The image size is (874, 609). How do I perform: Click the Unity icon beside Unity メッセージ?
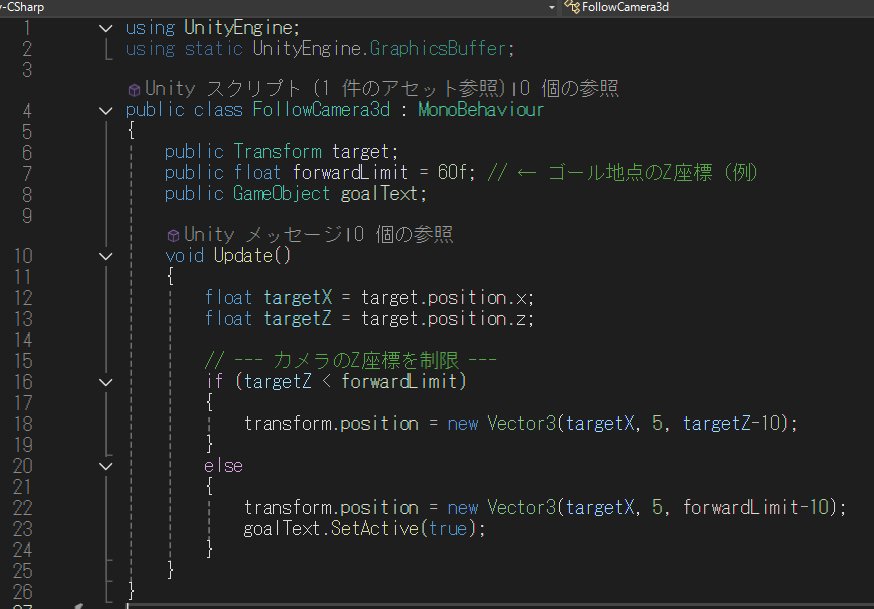pyautogui.click(x=173, y=235)
